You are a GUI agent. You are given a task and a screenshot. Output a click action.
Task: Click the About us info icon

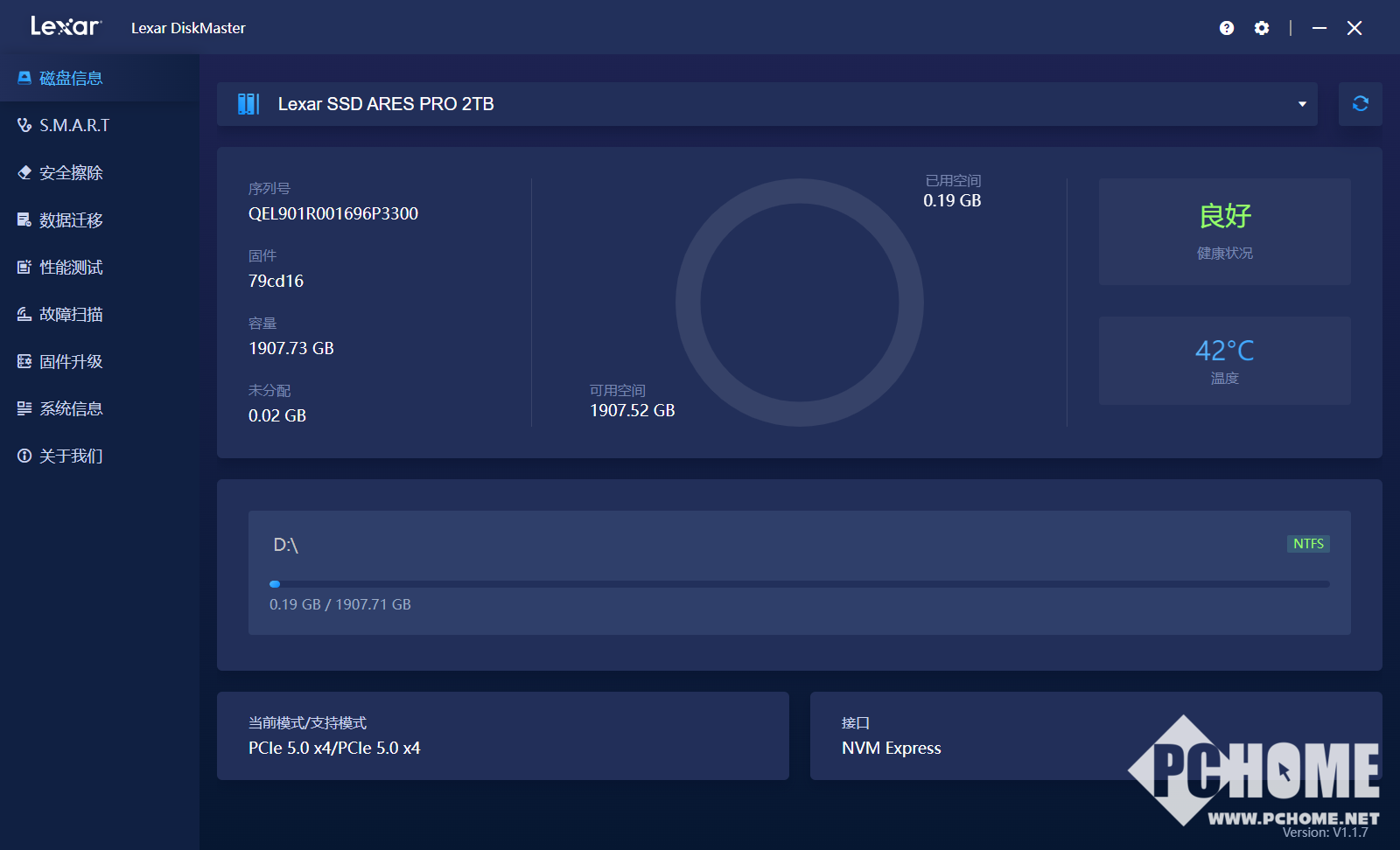[x=24, y=456]
